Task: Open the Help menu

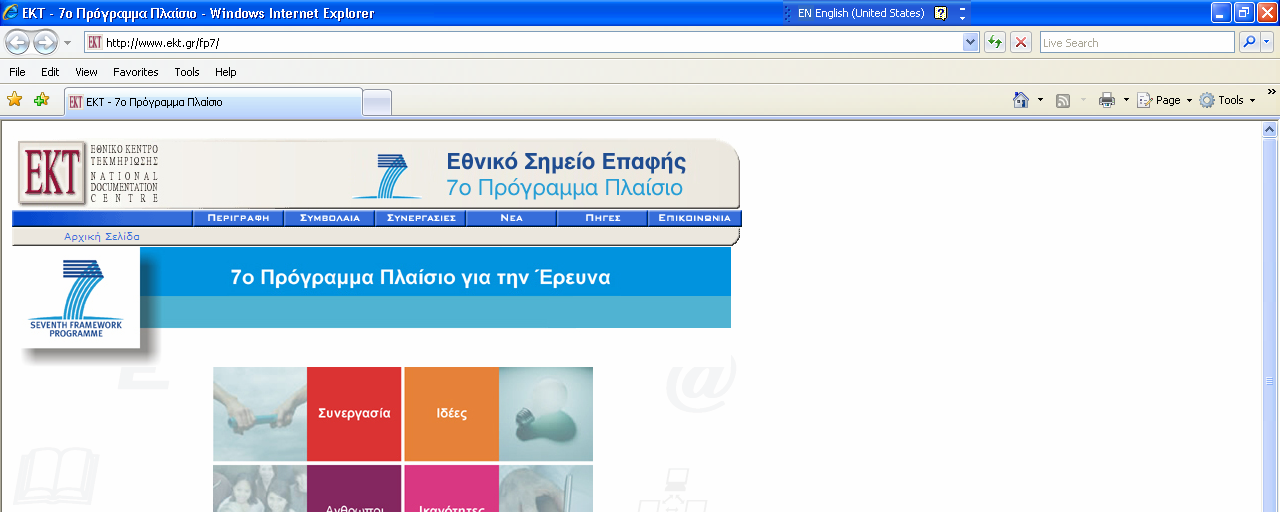Action: (x=226, y=72)
